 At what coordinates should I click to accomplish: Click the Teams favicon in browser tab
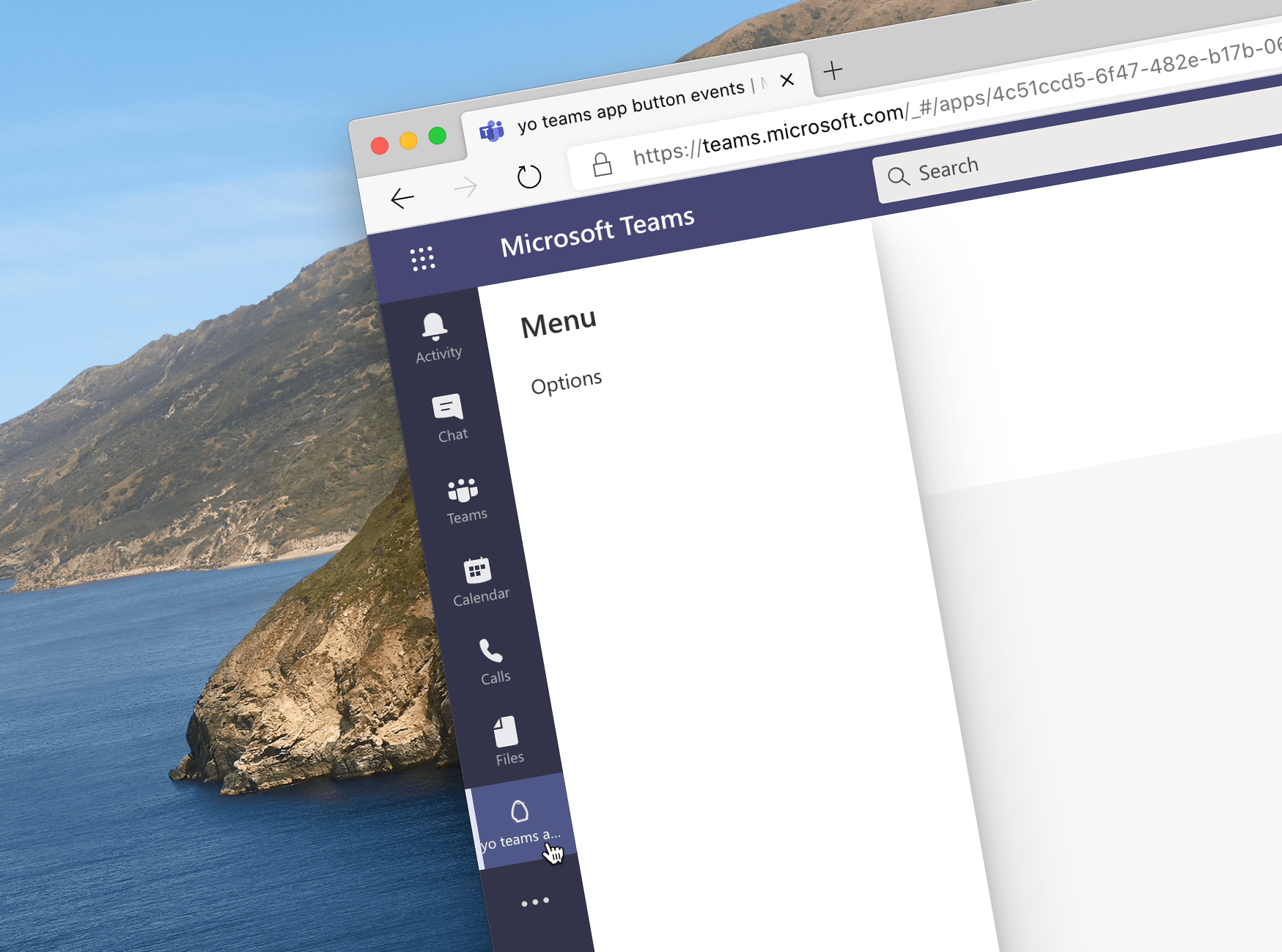tap(492, 131)
